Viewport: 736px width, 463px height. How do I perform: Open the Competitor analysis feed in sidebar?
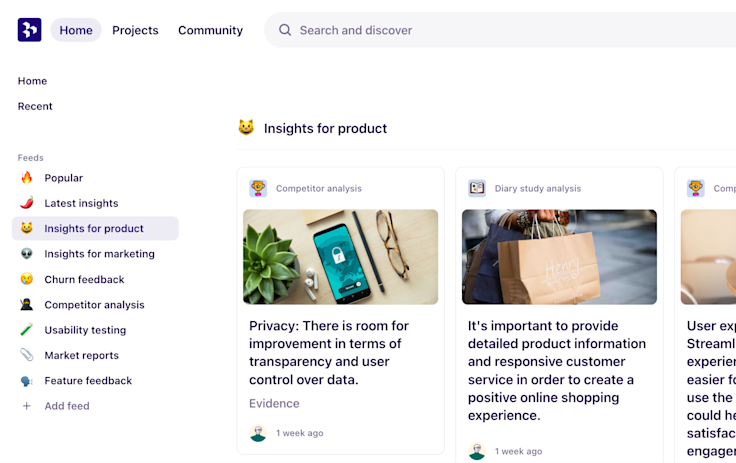[95, 304]
